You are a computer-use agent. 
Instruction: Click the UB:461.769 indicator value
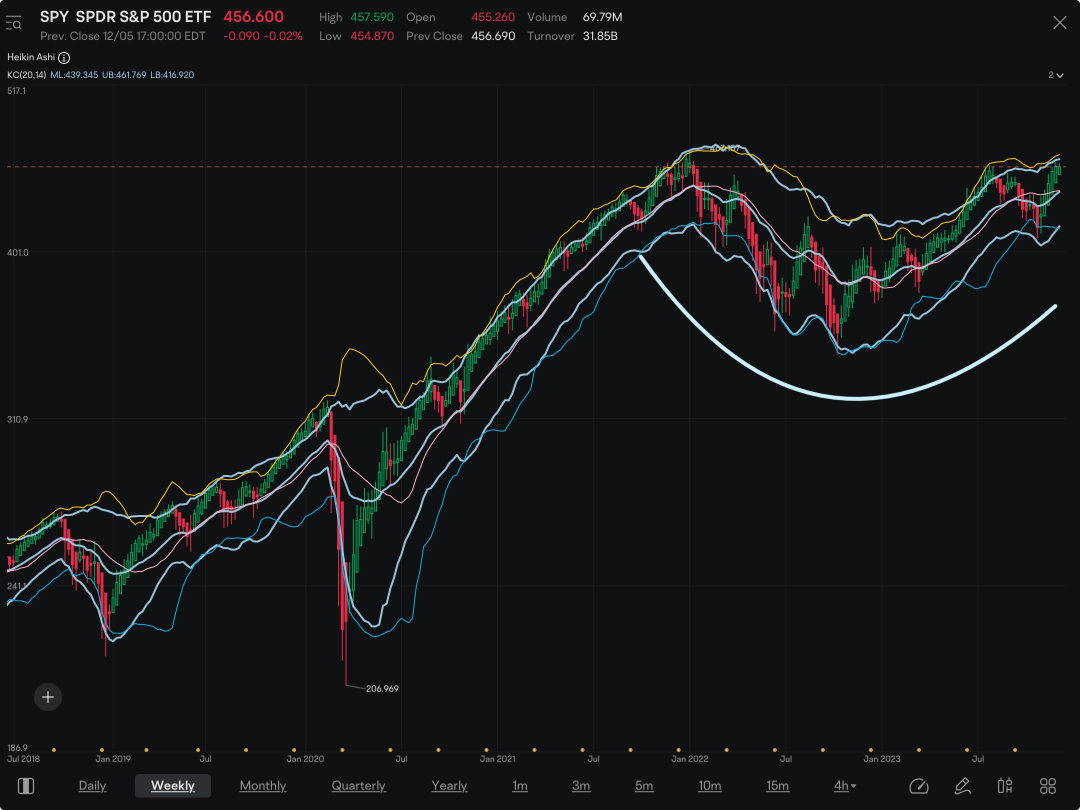tap(124, 74)
